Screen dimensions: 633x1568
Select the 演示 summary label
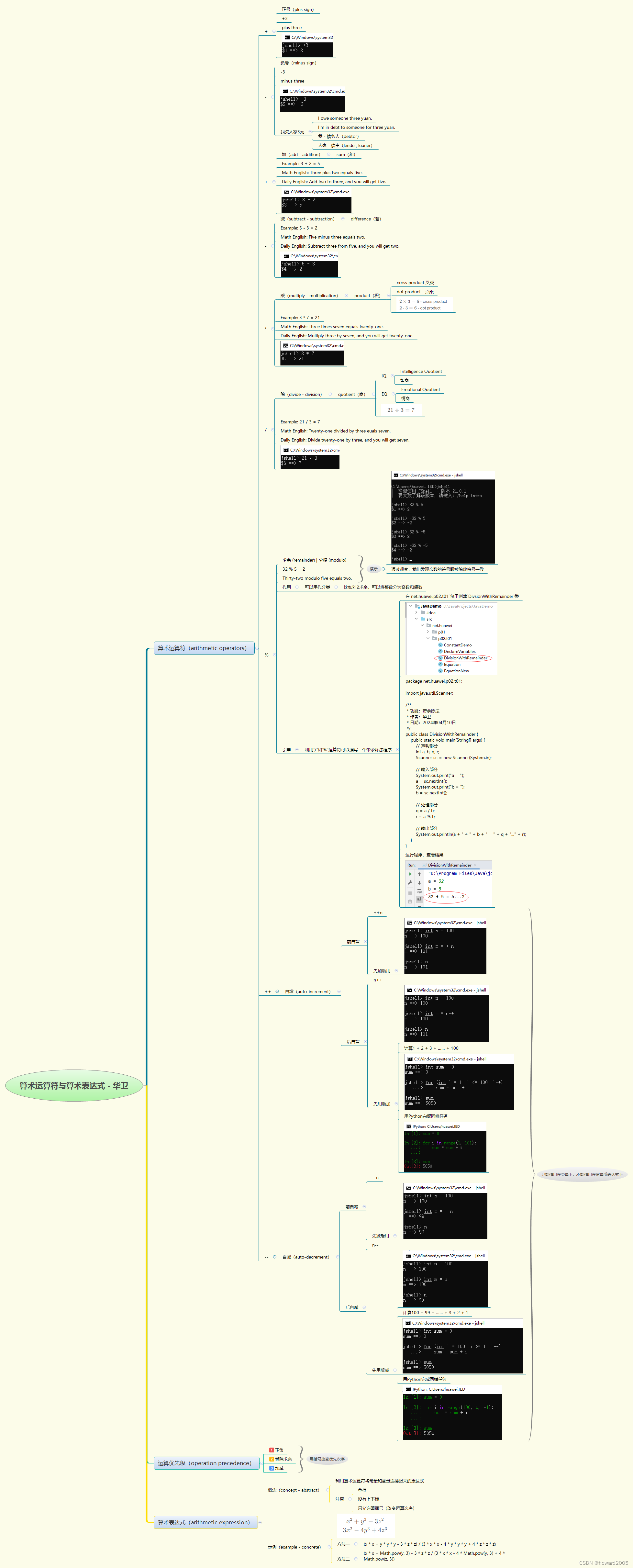[x=374, y=569]
